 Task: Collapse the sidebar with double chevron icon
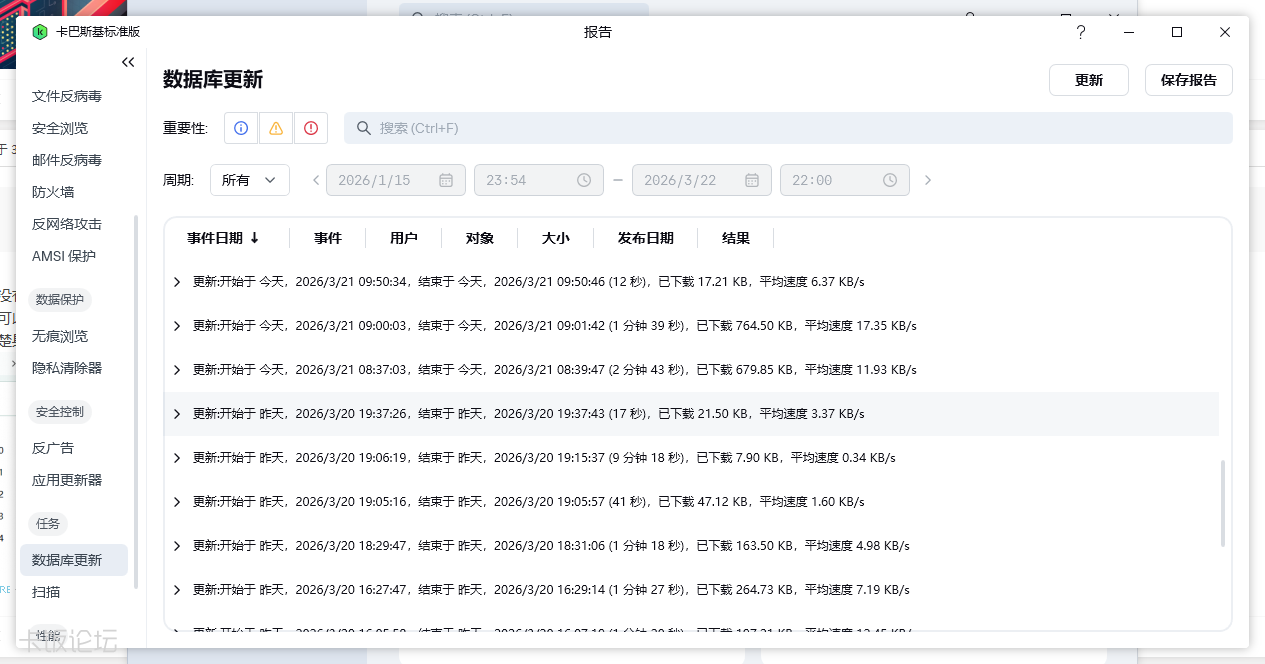tap(128, 62)
